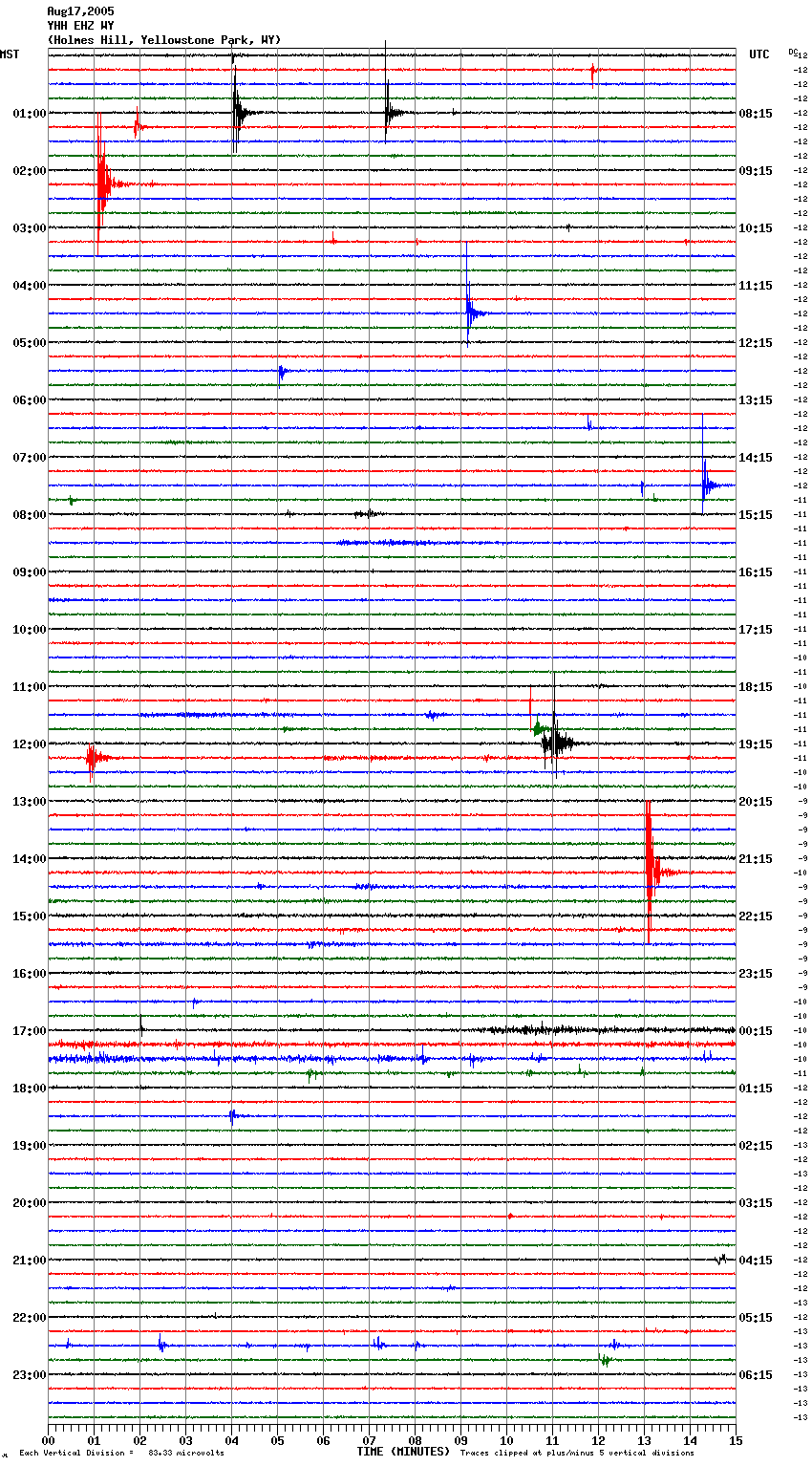Viewport: 812px width, 1466px height.
Task: Click minute 10 on the bottom axis
Action: [x=506, y=1441]
